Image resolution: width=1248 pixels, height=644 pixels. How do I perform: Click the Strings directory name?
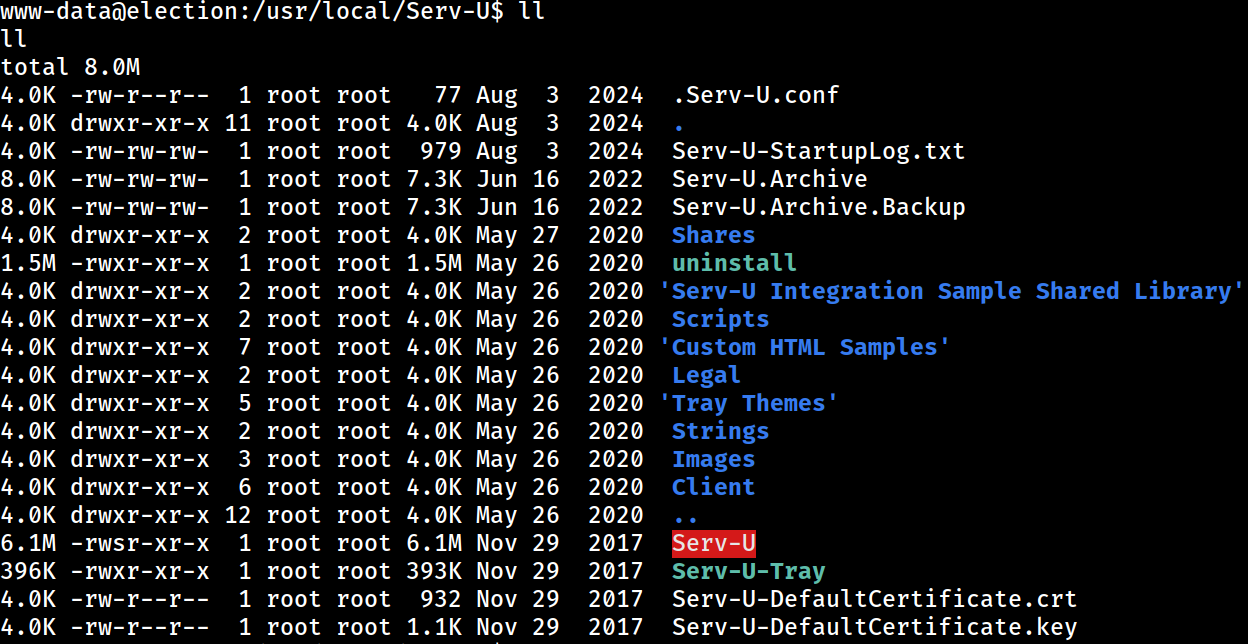click(x=720, y=431)
